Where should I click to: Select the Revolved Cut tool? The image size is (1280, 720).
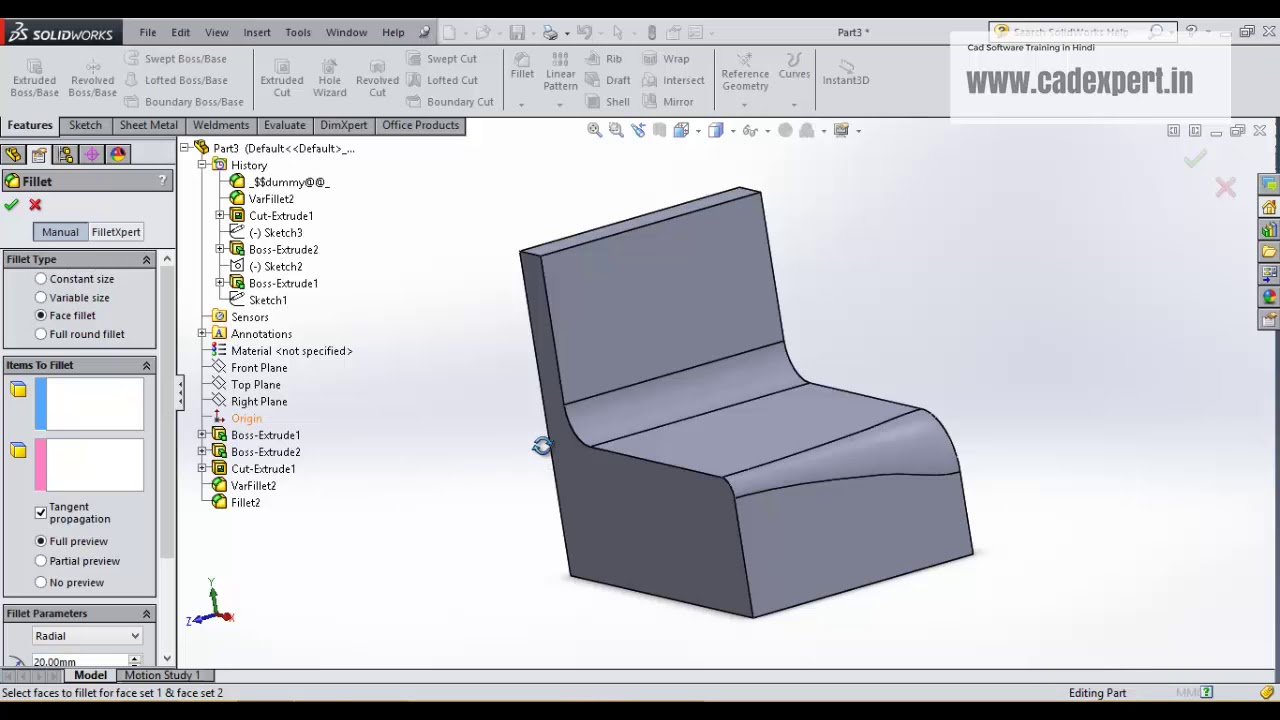pyautogui.click(x=377, y=77)
